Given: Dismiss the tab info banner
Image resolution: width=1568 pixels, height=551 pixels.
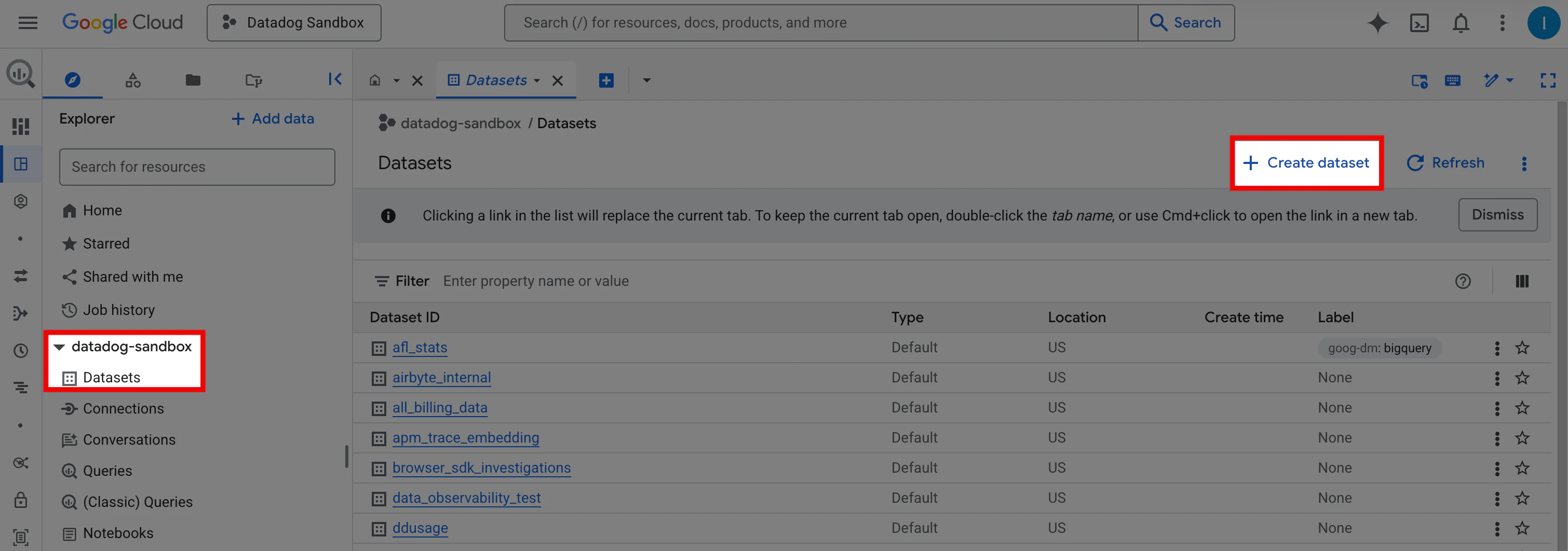Looking at the screenshot, I should (1497, 215).
